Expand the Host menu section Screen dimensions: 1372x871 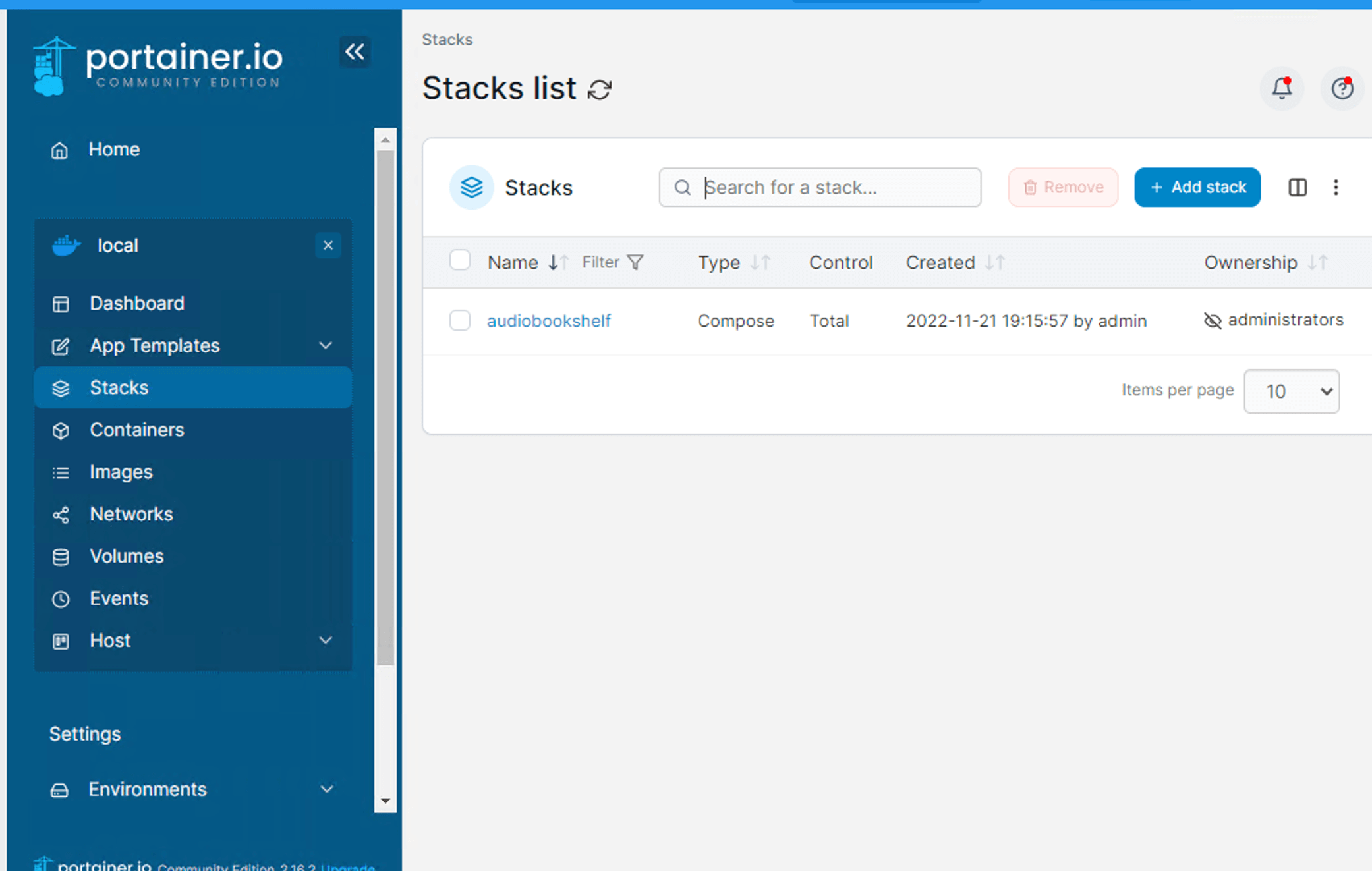tap(326, 640)
